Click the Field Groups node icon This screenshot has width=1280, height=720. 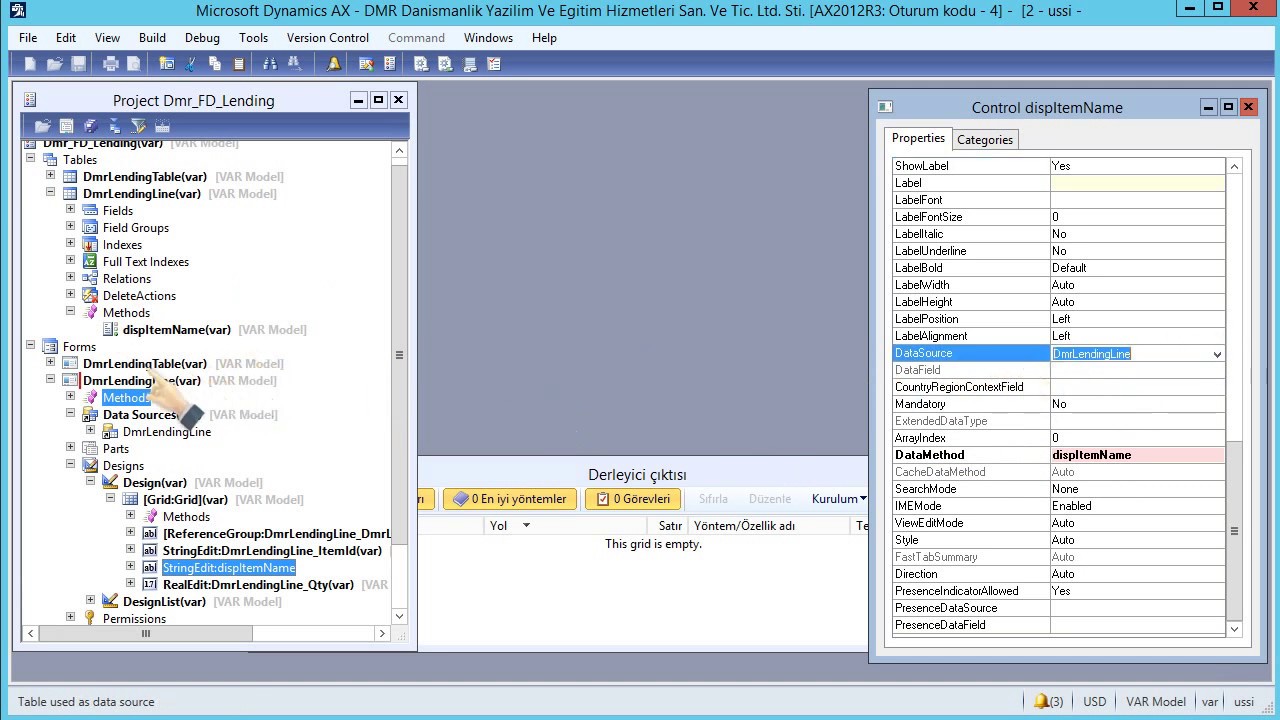90,228
